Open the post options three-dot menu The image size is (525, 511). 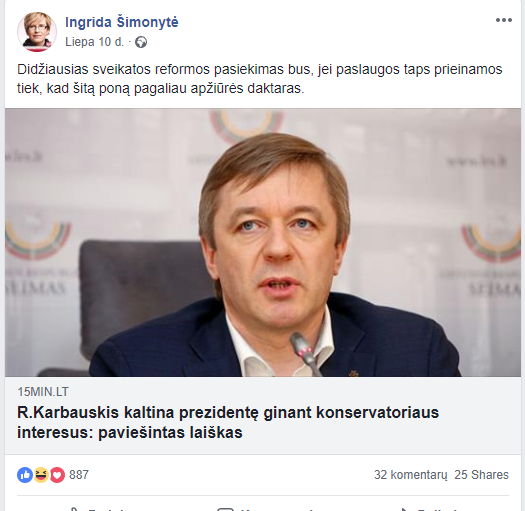point(504,20)
